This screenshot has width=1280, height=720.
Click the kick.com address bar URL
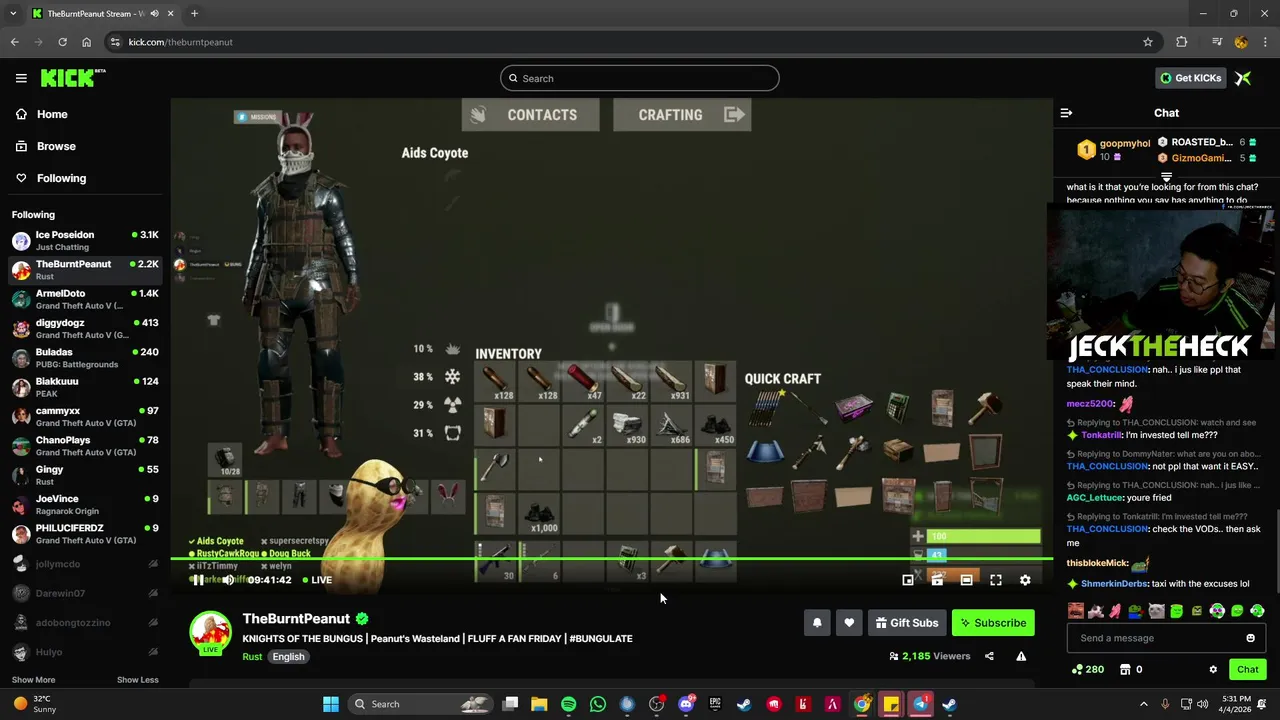(181, 42)
